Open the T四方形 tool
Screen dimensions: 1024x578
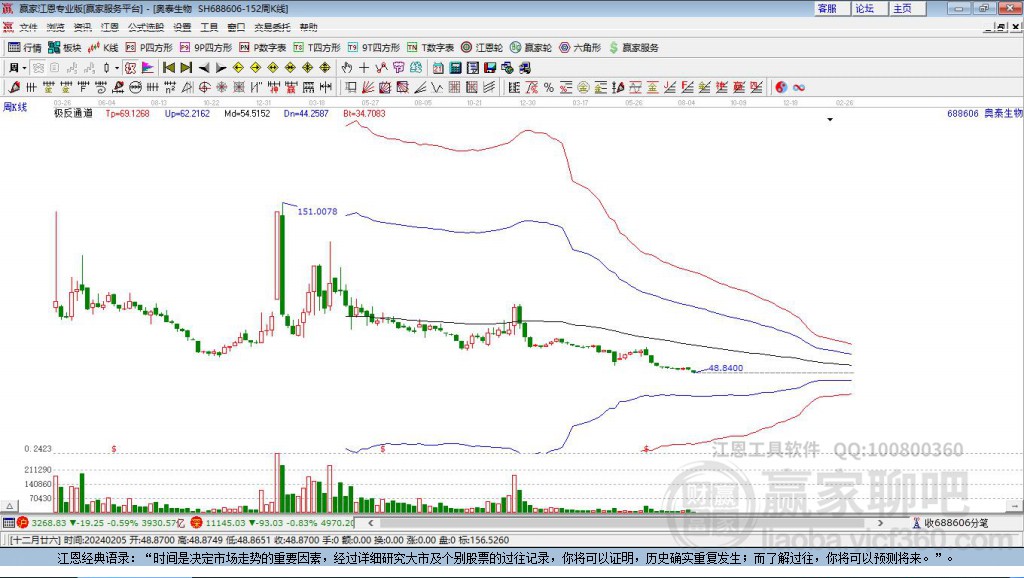pyautogui.click(x=317, y=48)
